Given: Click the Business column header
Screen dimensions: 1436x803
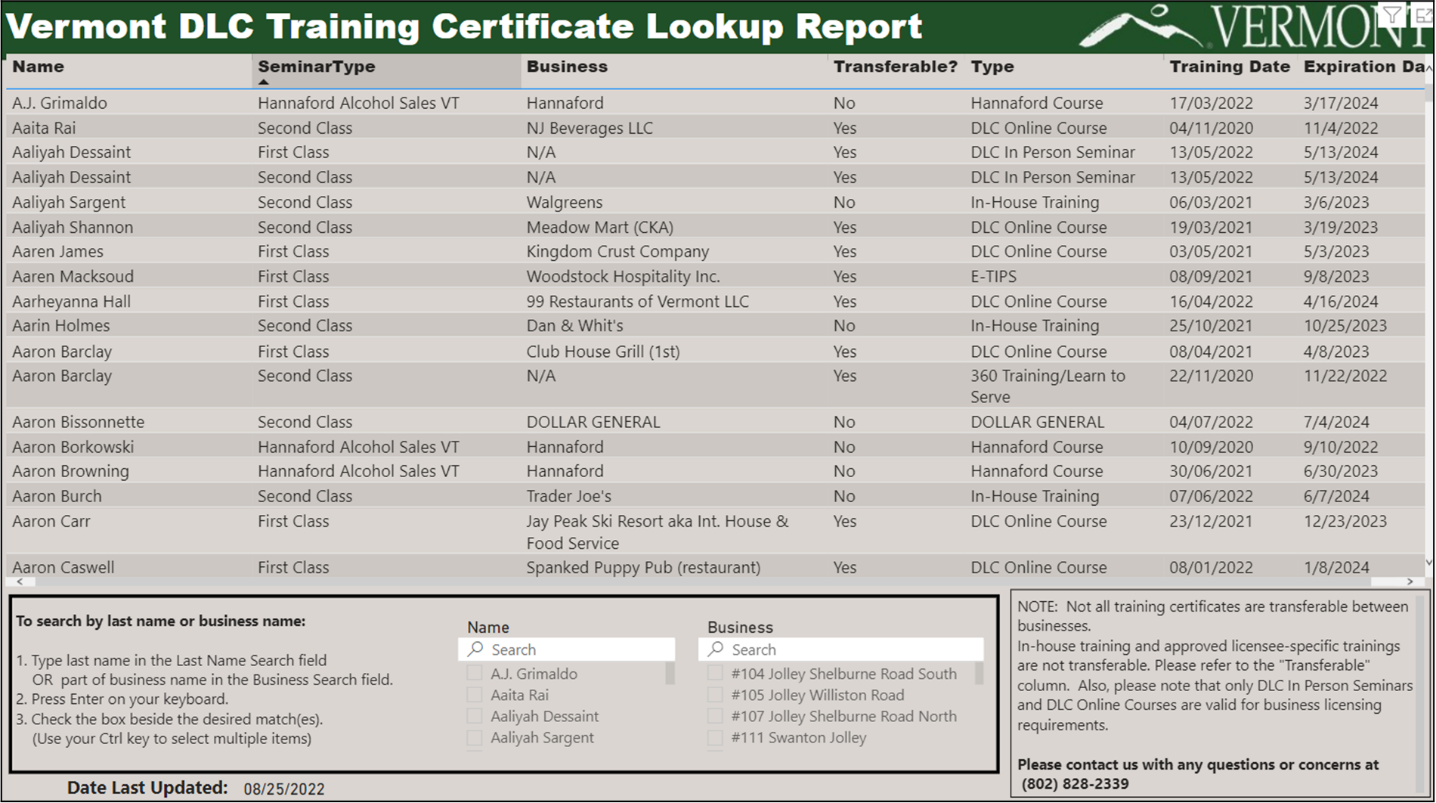Looking at the screenshot, I should pyautogui.click(x=567, y=67).
